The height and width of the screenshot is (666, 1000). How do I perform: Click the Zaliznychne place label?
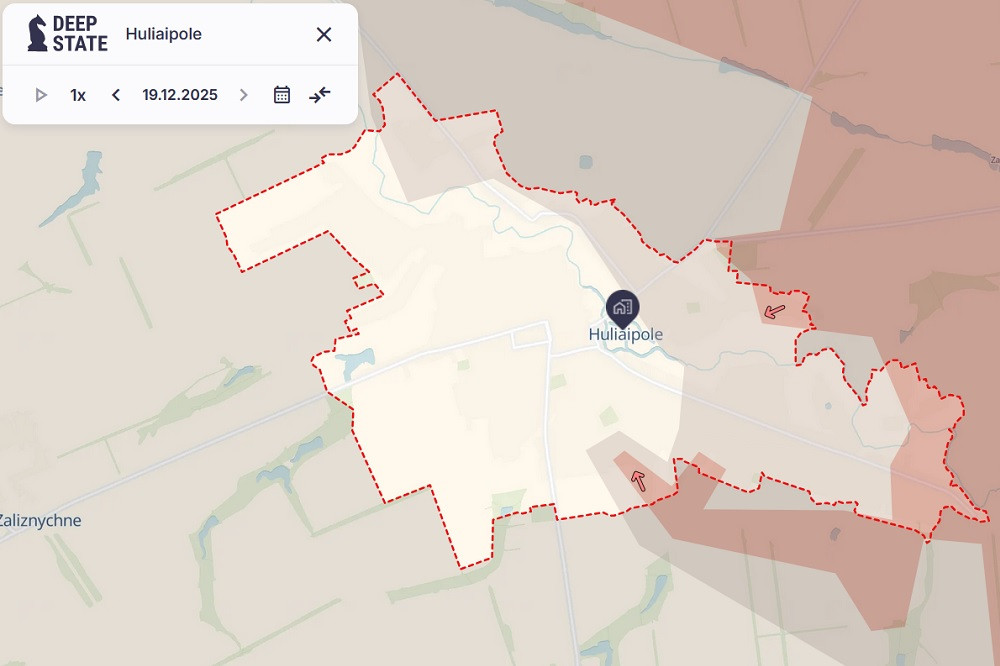40,521
